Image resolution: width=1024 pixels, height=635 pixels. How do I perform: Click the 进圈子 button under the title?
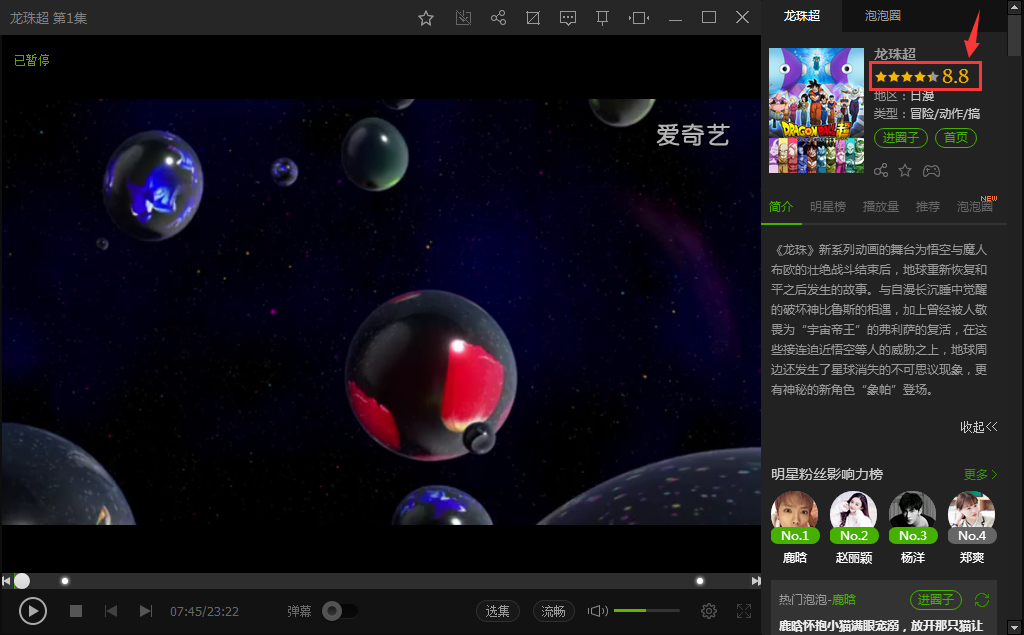[901, 138]
